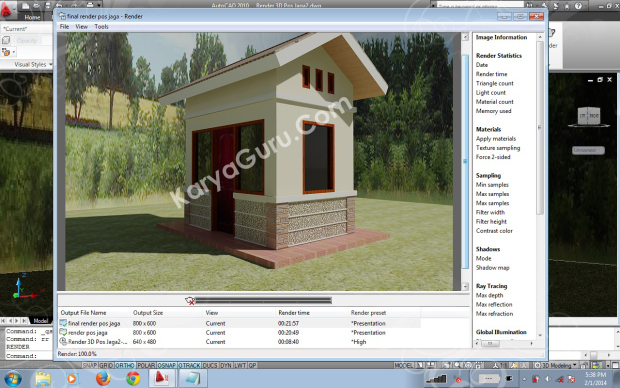
Task: Click the 'Output Size' column header
Action: pyautogui.click(x=166, y=312)
